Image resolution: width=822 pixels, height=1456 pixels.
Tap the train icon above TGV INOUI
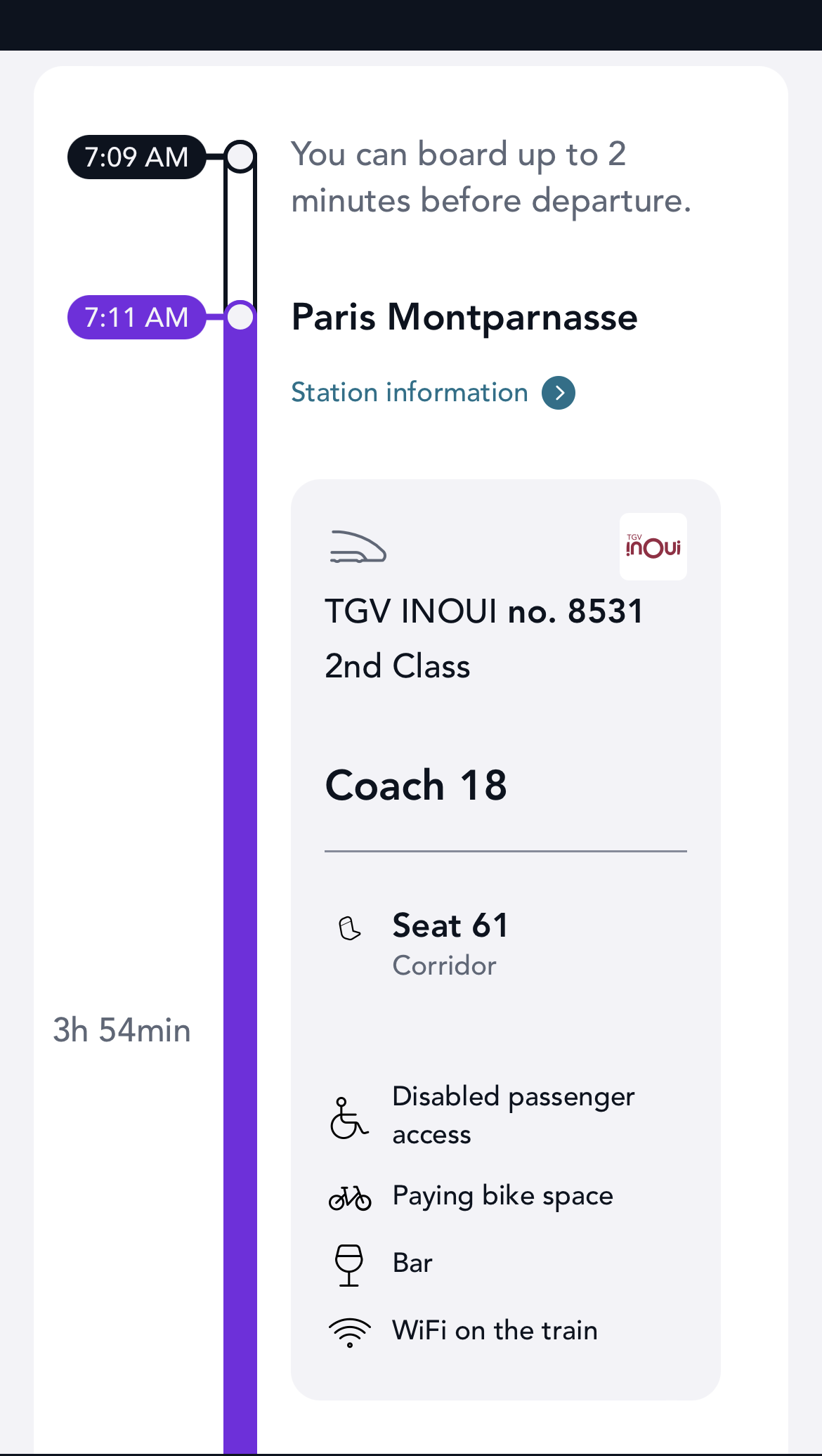tap(358, 547)
